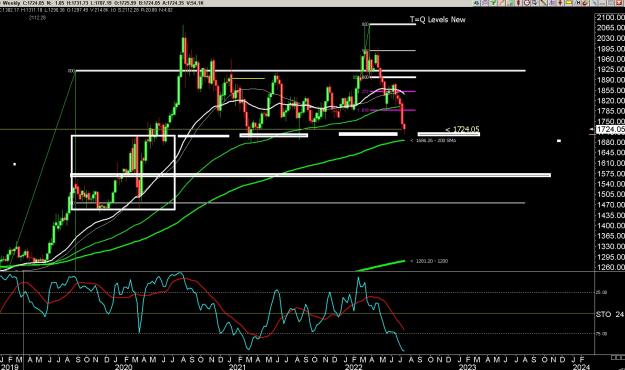
Task: Click the 1925.00 price axis label
Action: [x=611, y=69]
